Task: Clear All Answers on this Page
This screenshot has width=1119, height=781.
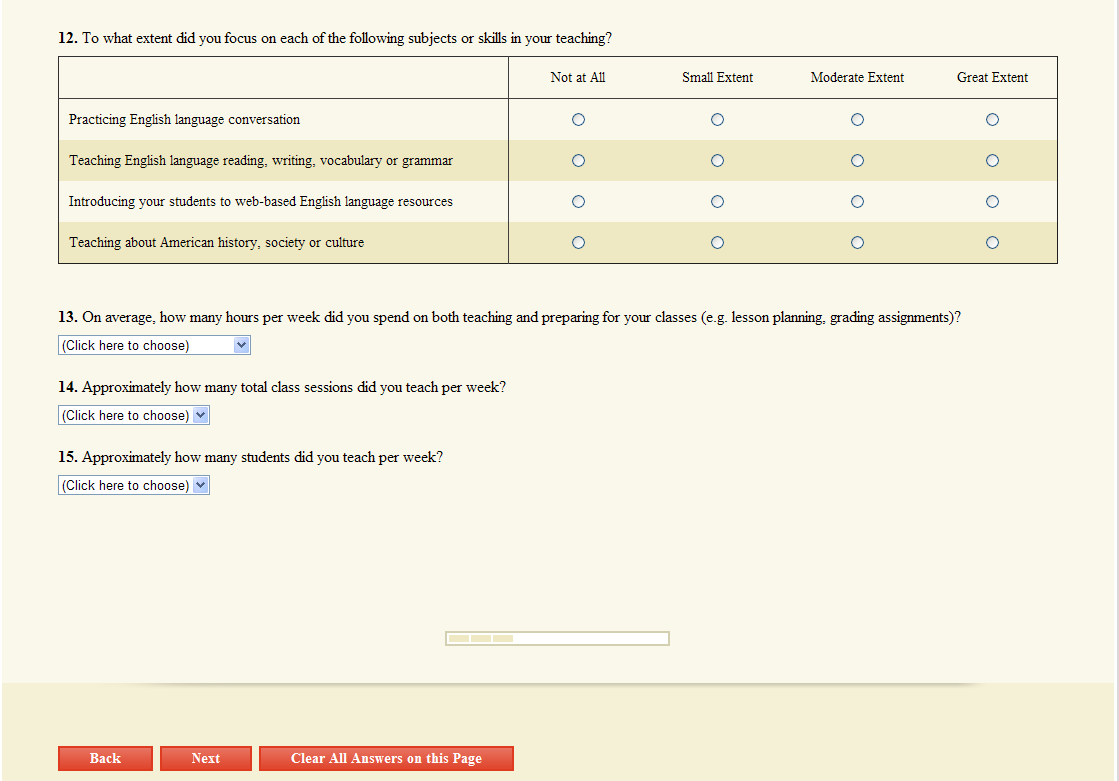Action: coord(386,759)
